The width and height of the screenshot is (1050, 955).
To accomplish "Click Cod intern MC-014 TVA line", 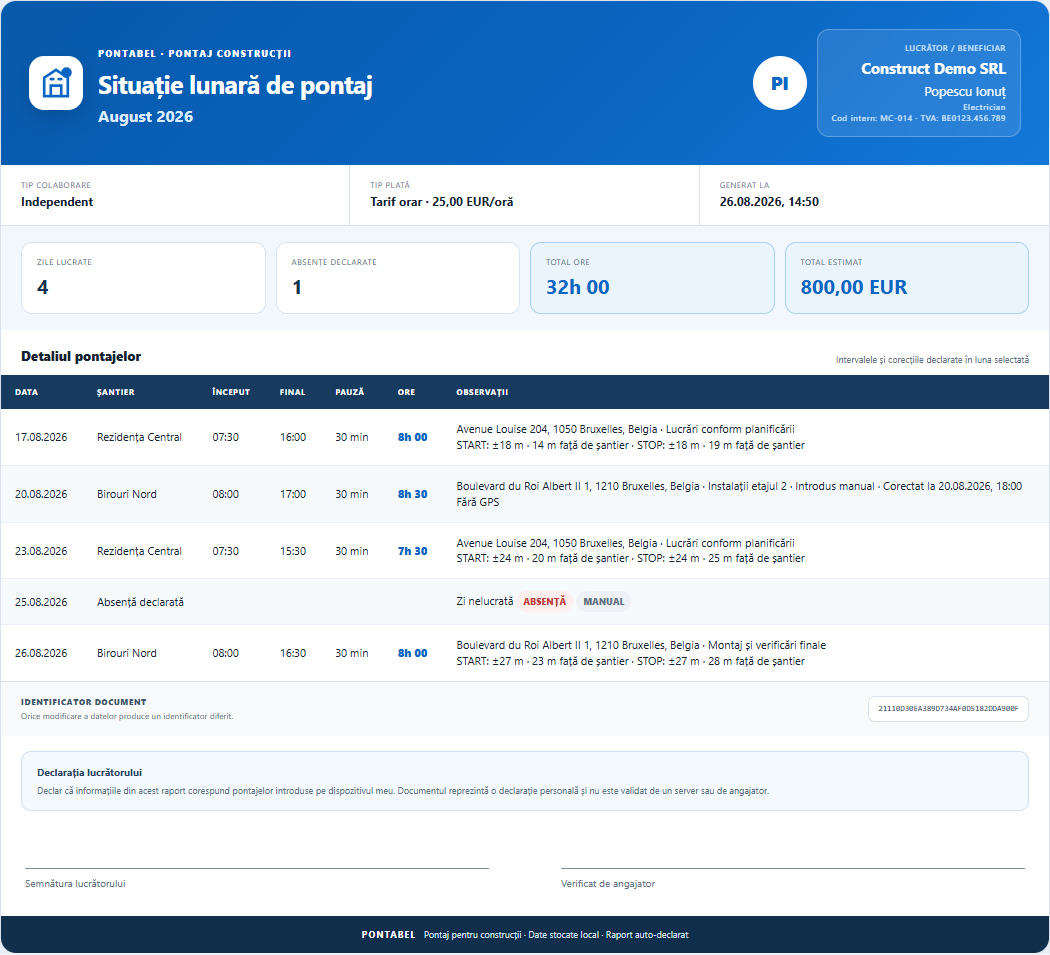I will coord(919,118).
